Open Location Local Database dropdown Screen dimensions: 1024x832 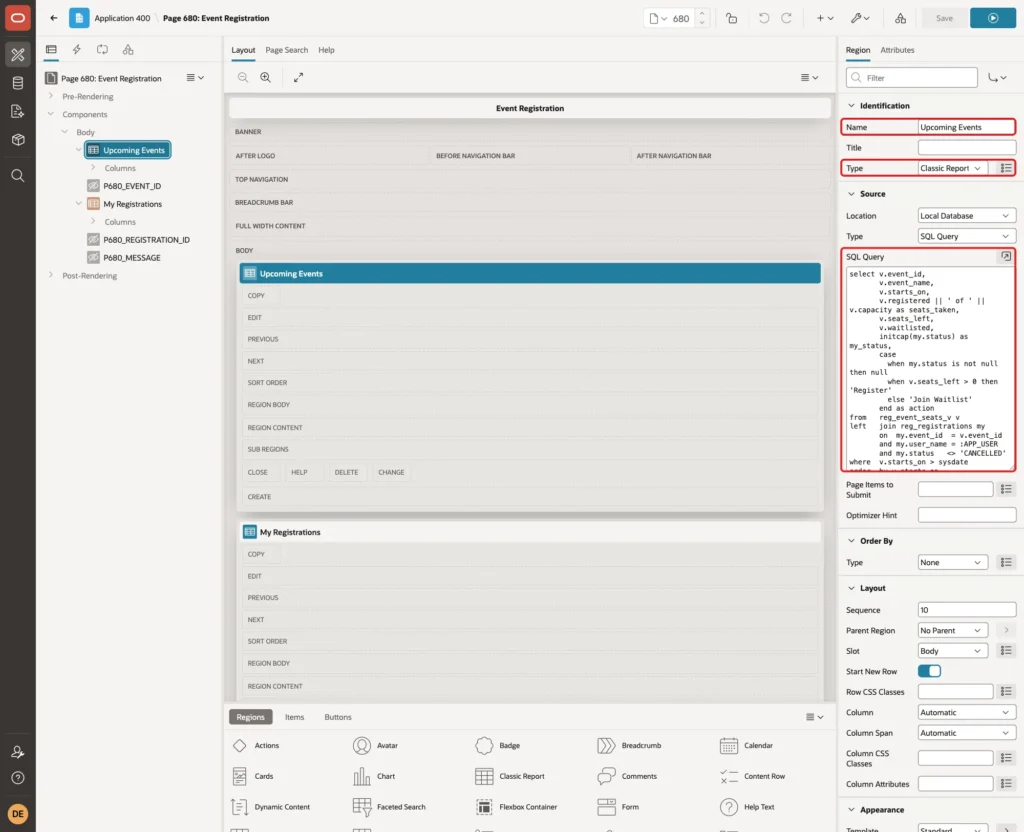click(967, 216)
